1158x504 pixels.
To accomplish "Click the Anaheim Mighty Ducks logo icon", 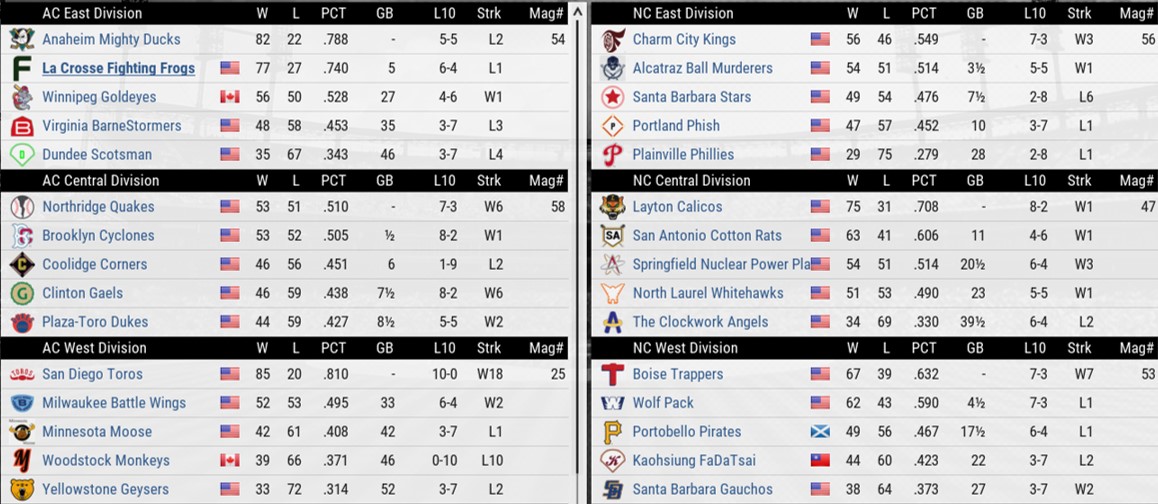I will 22,39.
